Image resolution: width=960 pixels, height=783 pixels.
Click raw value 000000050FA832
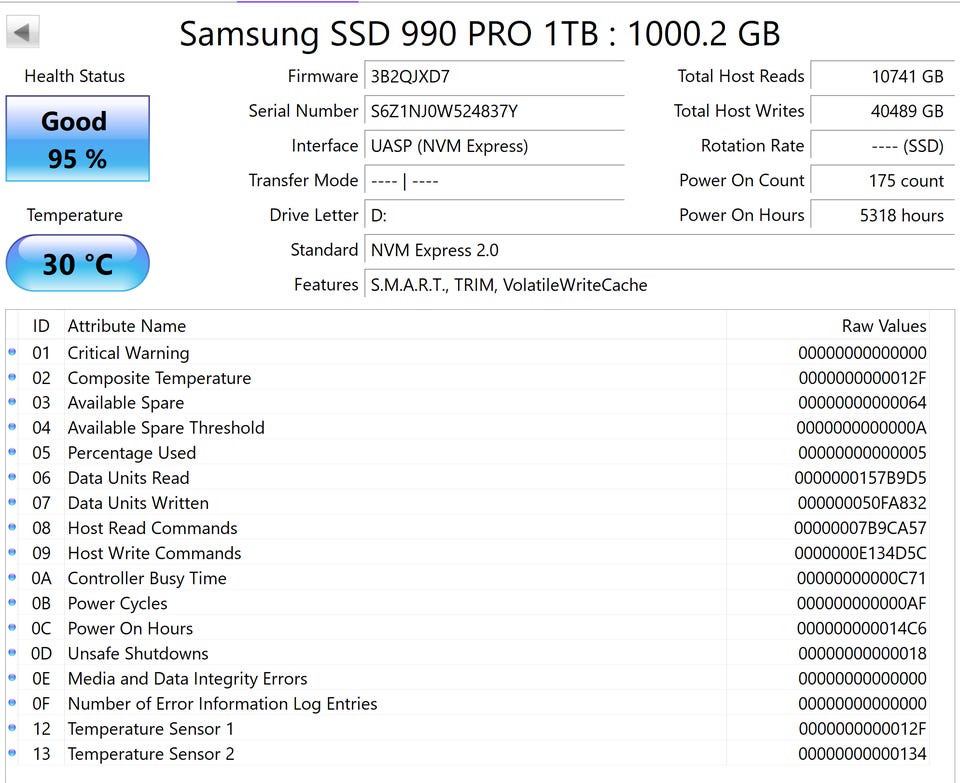pos(862,503)
